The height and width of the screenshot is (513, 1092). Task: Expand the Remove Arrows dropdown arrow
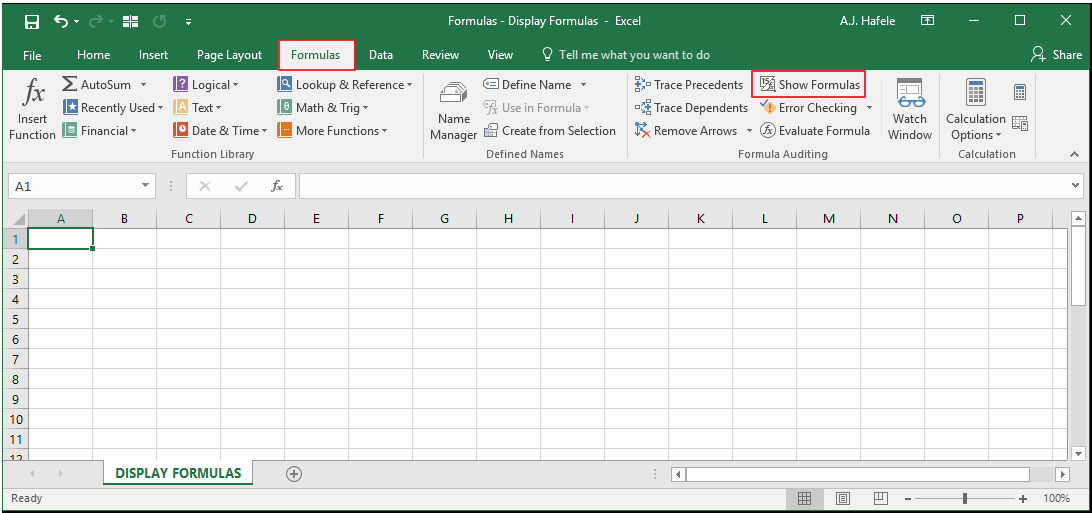click(x=749, y=131)
